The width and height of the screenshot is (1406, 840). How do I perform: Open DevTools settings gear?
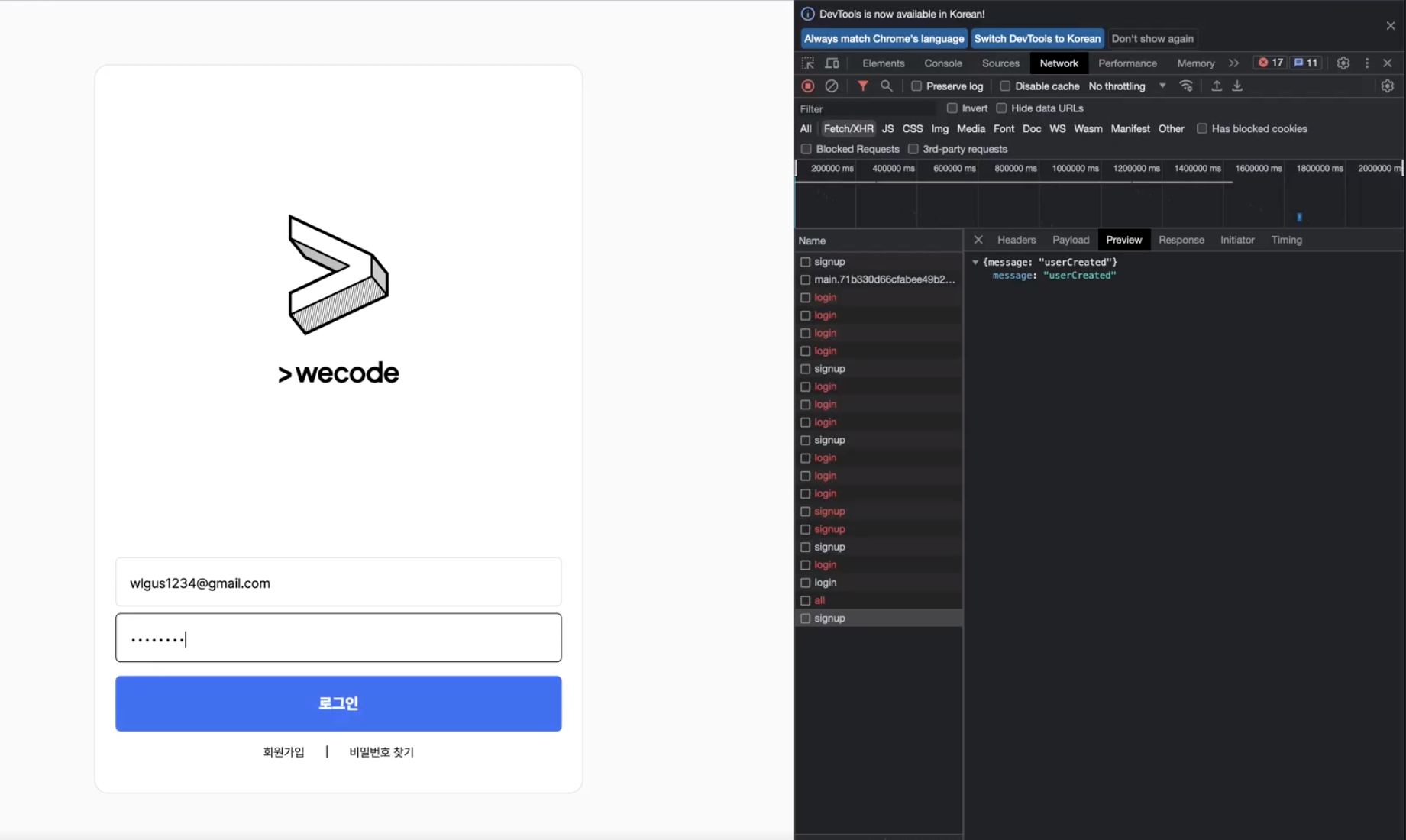pos(1343,63)
